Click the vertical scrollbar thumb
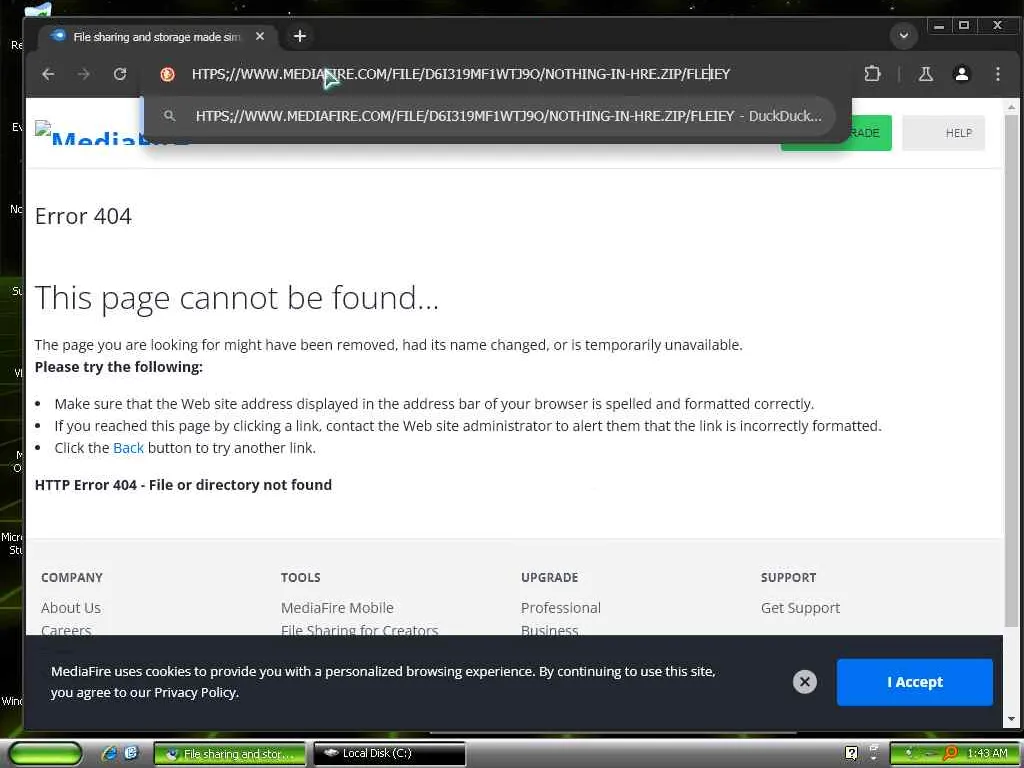Image resolution: width=1024 pixels, height=768 pixels. (1011, 369)
